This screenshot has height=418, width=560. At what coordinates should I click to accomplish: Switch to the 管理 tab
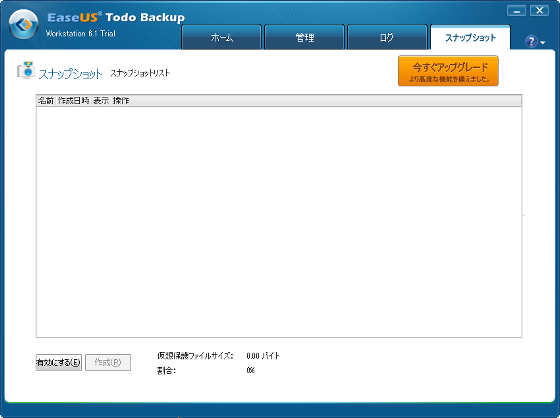(x=305, y=37)
